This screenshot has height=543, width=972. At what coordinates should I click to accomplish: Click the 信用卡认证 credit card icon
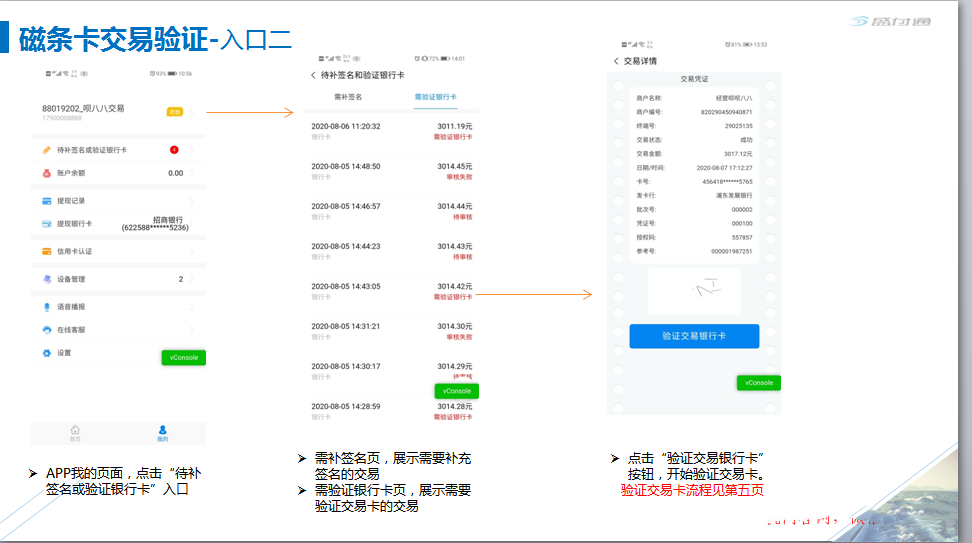47,251
